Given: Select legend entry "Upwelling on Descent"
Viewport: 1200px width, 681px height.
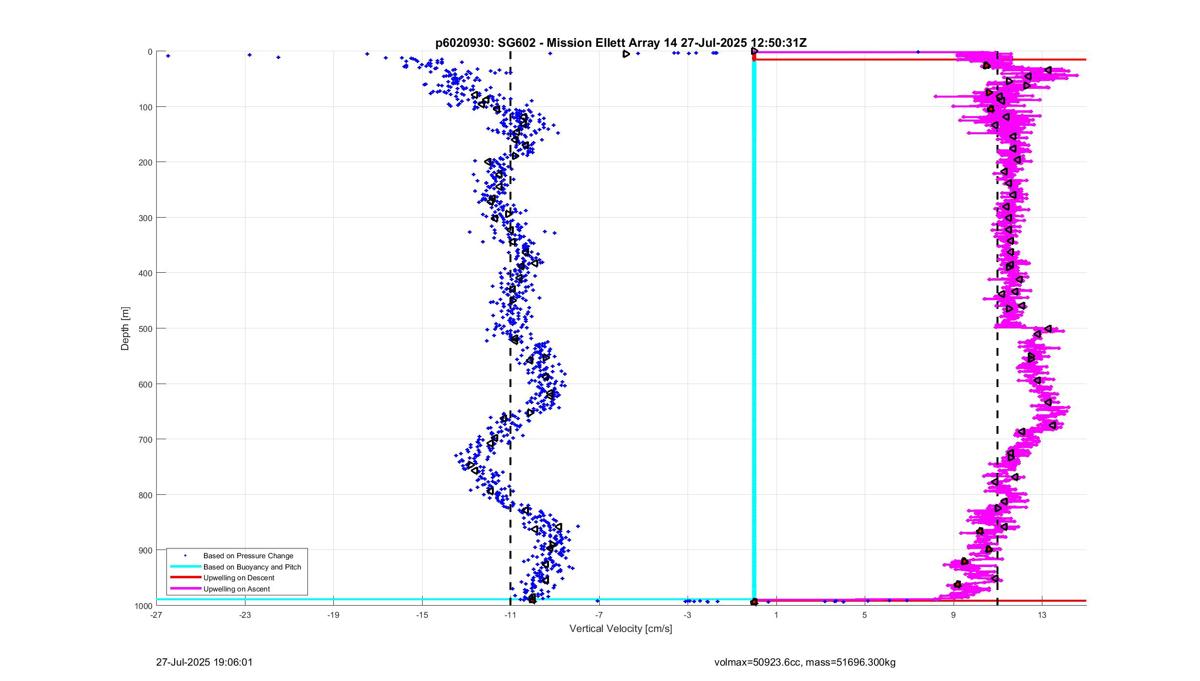Looking at the screenshot, I should point(239,578).
